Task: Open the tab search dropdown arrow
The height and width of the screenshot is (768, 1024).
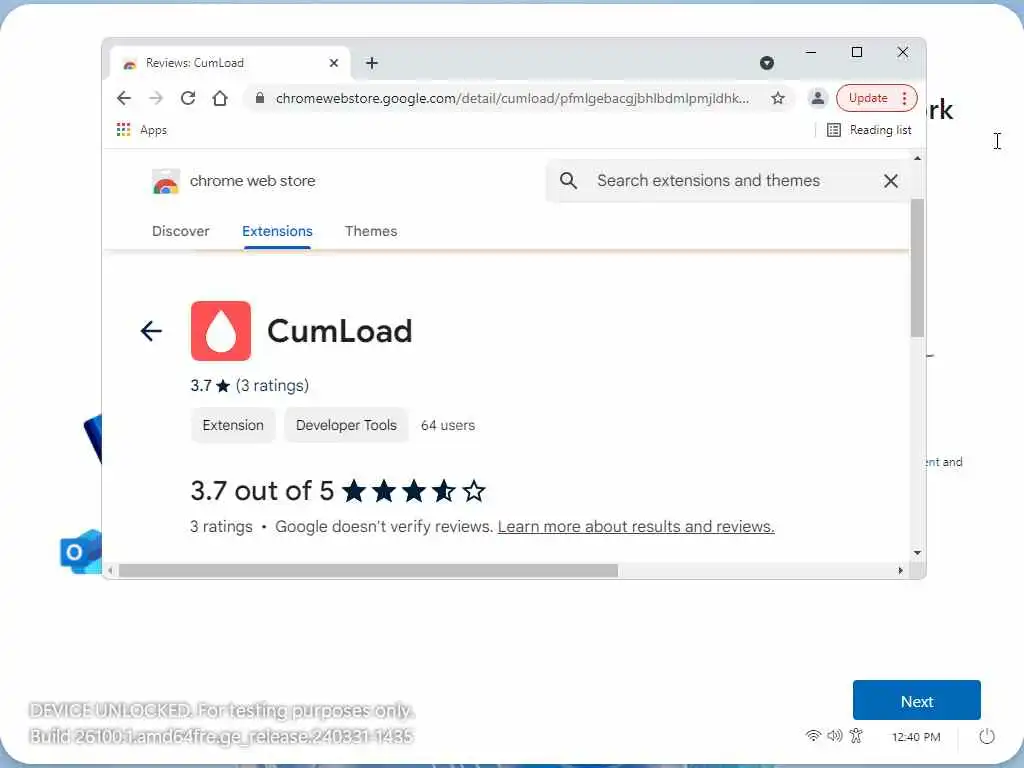Action: 767,63
